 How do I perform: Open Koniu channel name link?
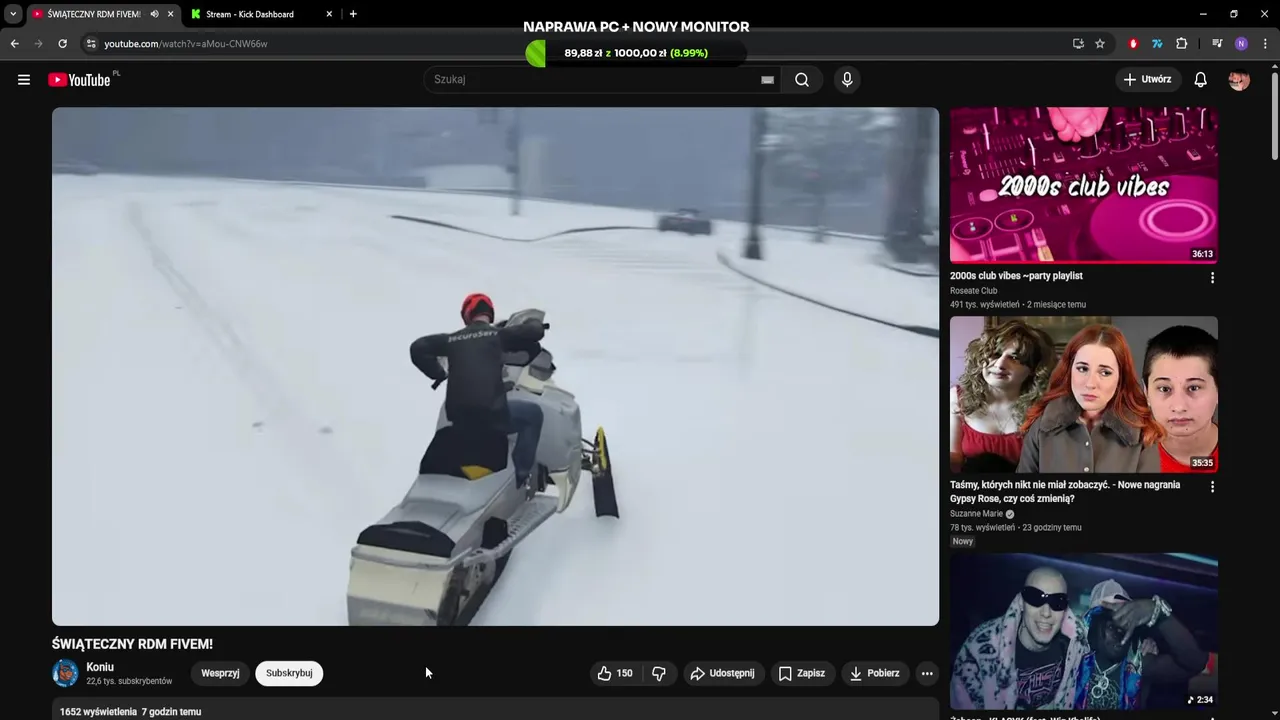(100, 667)
